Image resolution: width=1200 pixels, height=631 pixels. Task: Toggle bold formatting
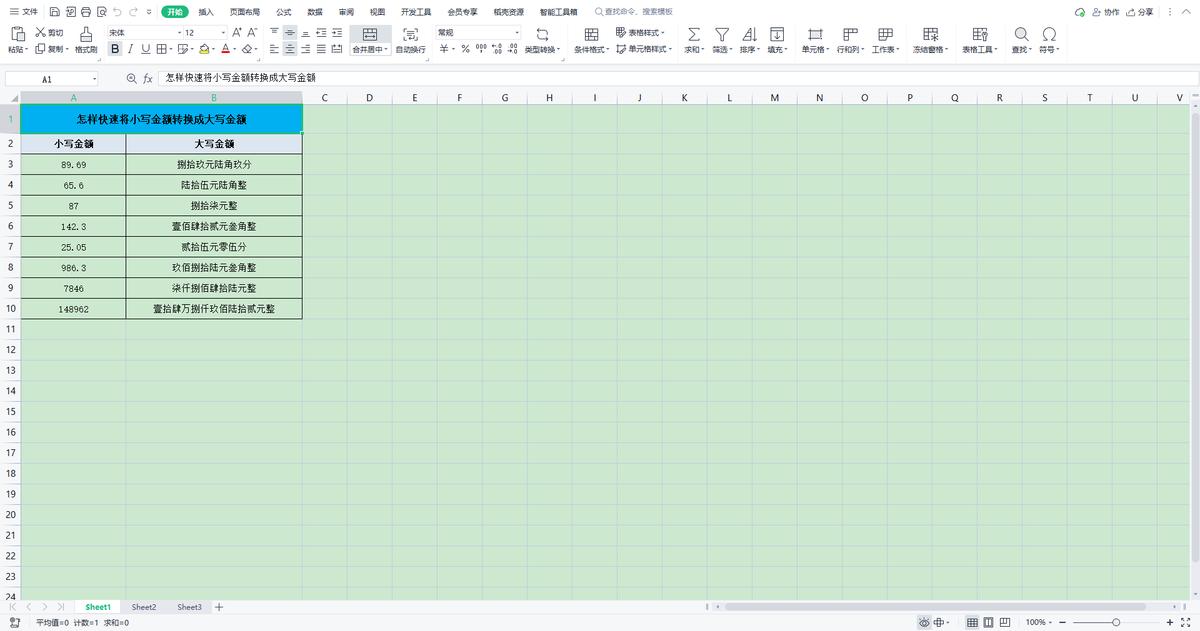(115, 47)
